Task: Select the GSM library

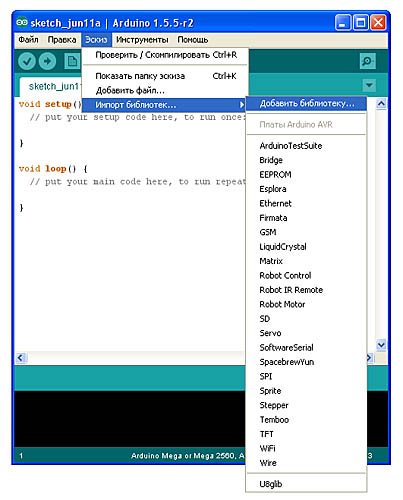Action: tap(306, 232)
